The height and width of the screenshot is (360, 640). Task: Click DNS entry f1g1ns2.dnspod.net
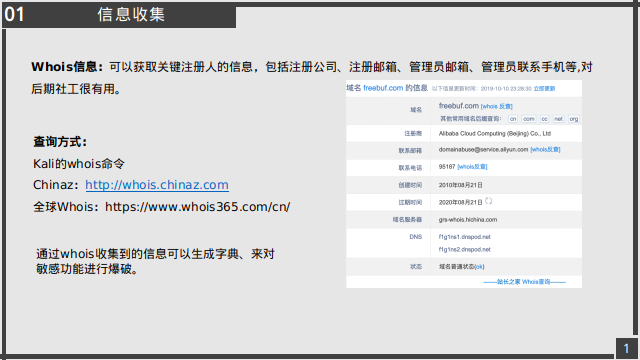pos(464,249)
